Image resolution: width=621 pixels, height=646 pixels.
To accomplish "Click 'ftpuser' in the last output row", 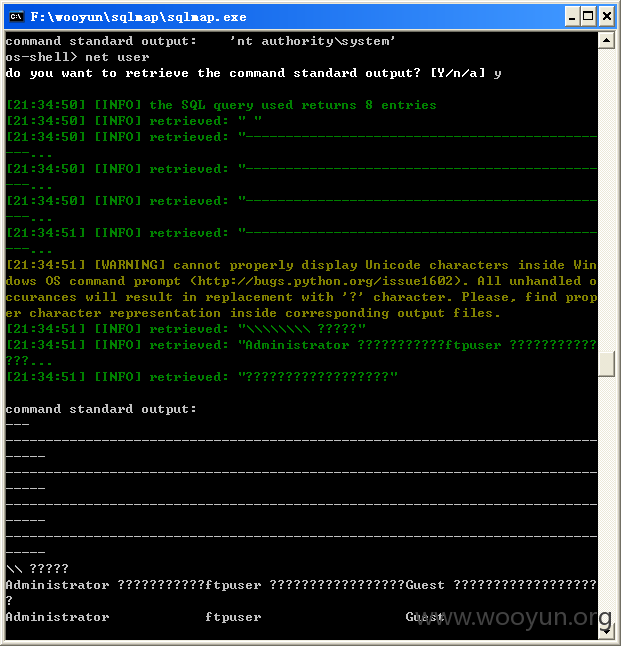I will click(x=233, y=617).
